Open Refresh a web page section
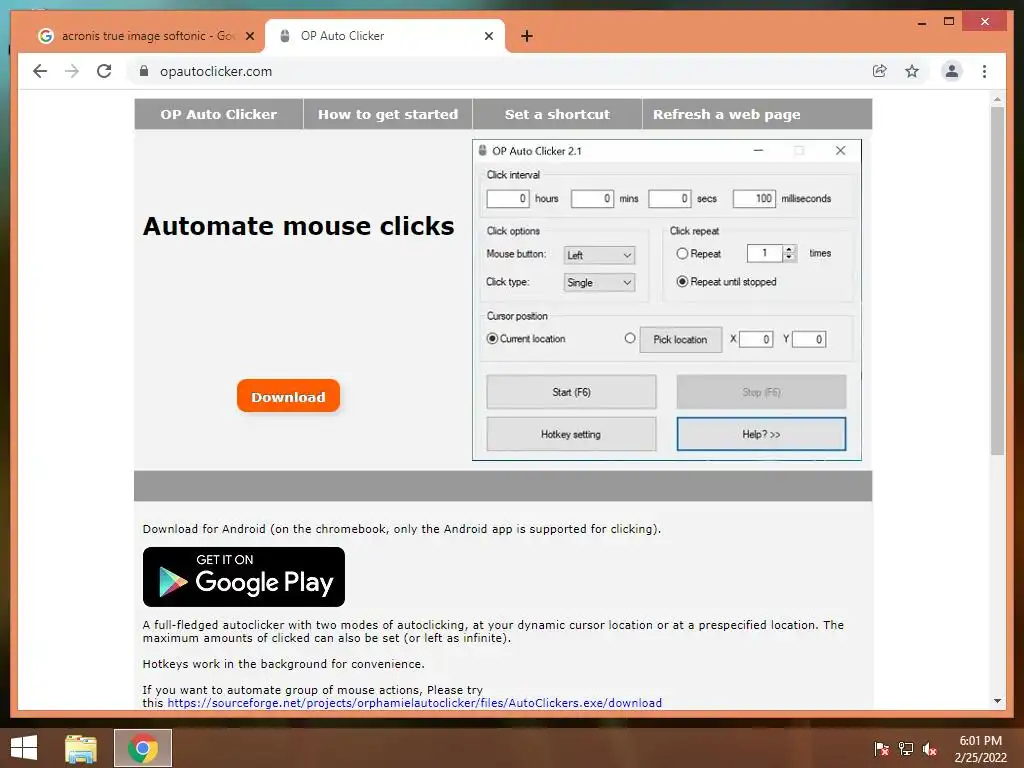The height and width of the screenshot is (768, 1024). tap(727, 114)
